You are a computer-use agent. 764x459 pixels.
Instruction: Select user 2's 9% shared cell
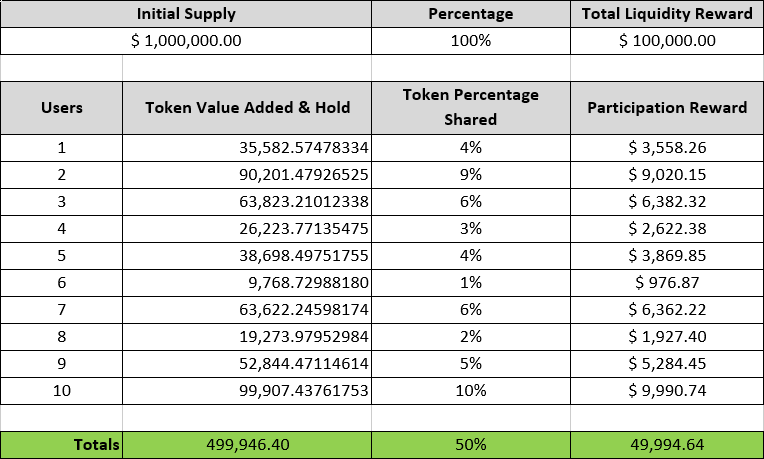click(470, 174)
